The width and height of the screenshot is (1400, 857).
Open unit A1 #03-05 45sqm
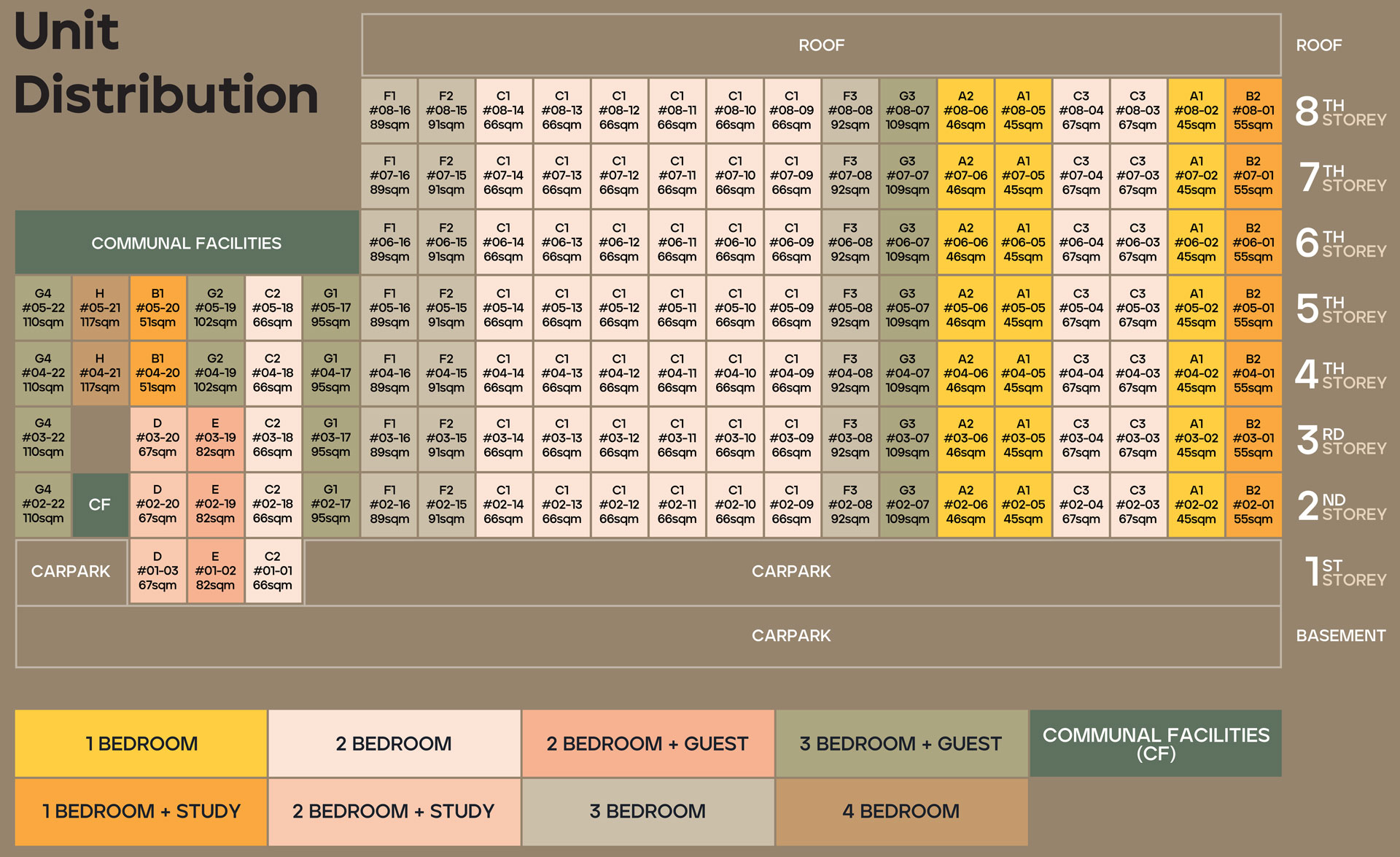[1023, 438]
